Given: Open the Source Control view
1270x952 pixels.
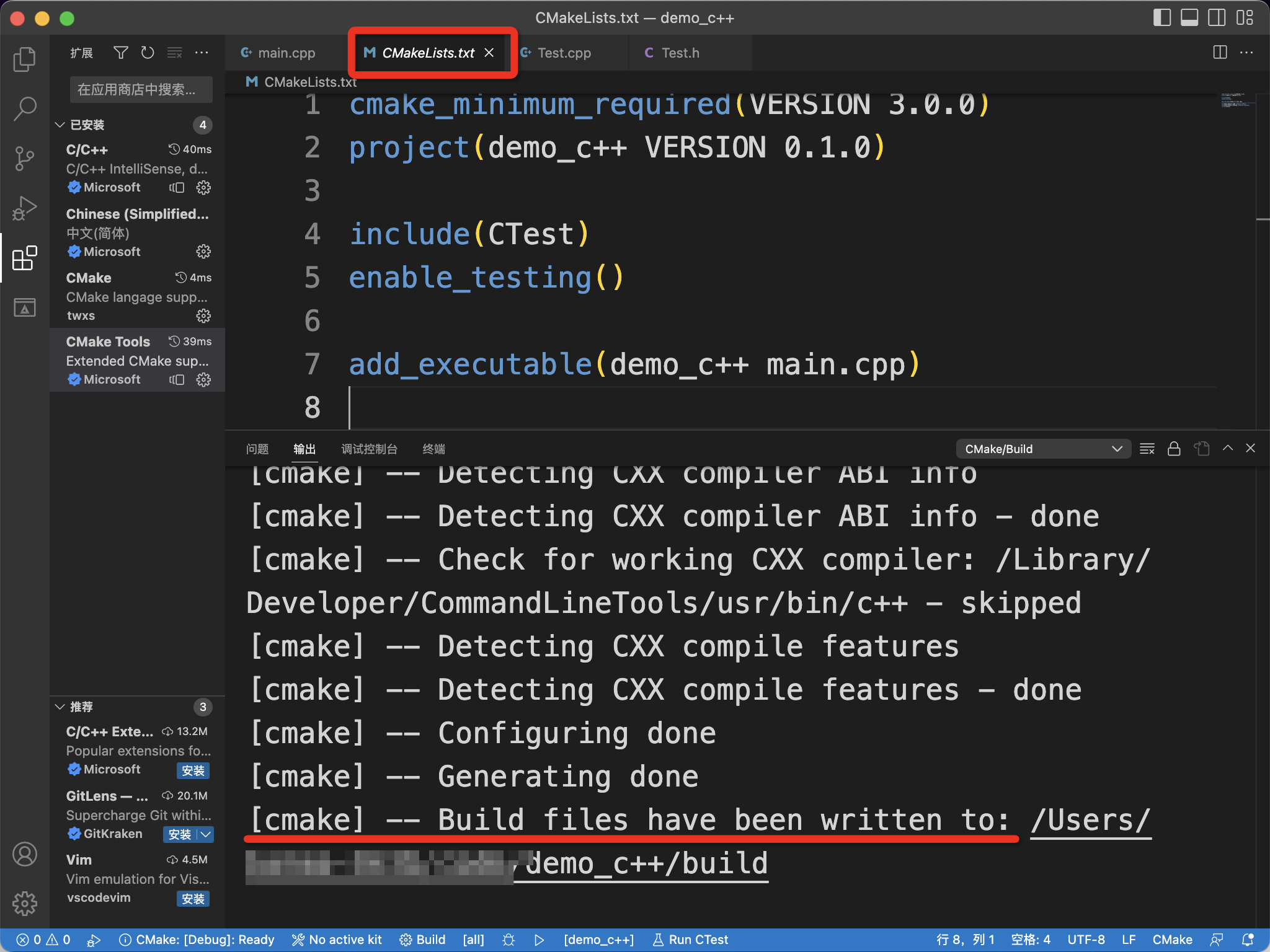Looking at the screenshot, I should point(25,159).
